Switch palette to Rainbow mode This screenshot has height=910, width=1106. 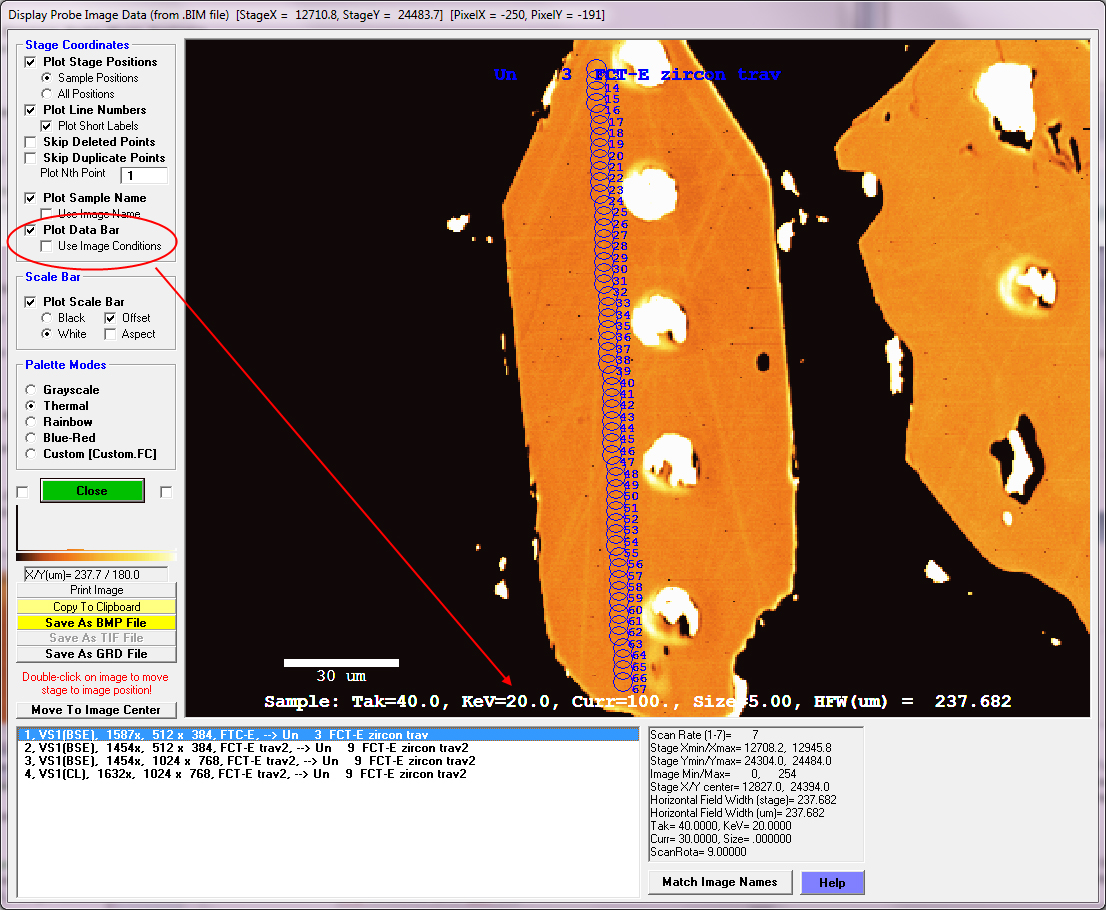(x=30, y=422)
